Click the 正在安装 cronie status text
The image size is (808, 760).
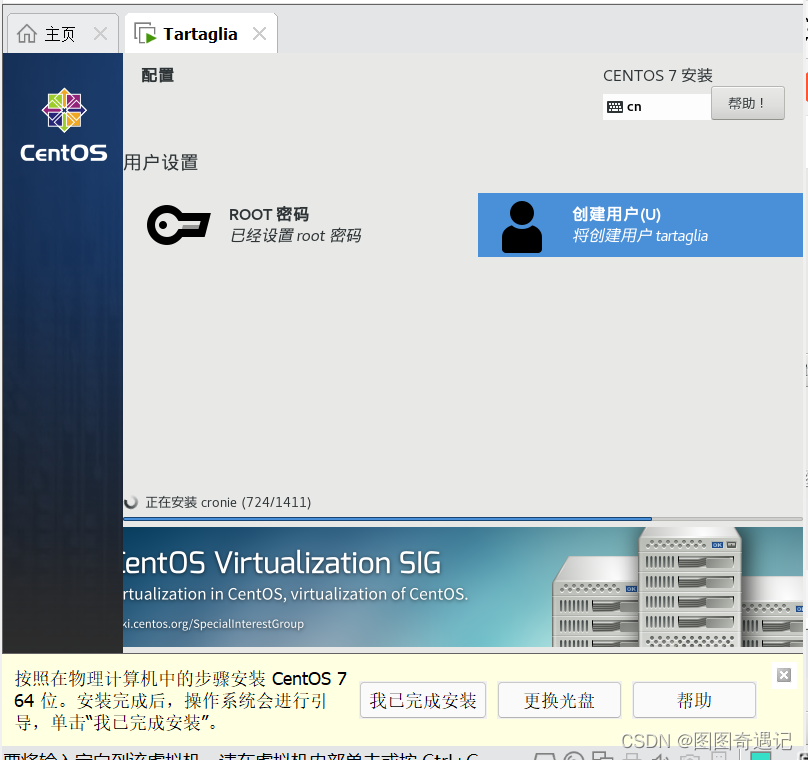coord(228,502)
